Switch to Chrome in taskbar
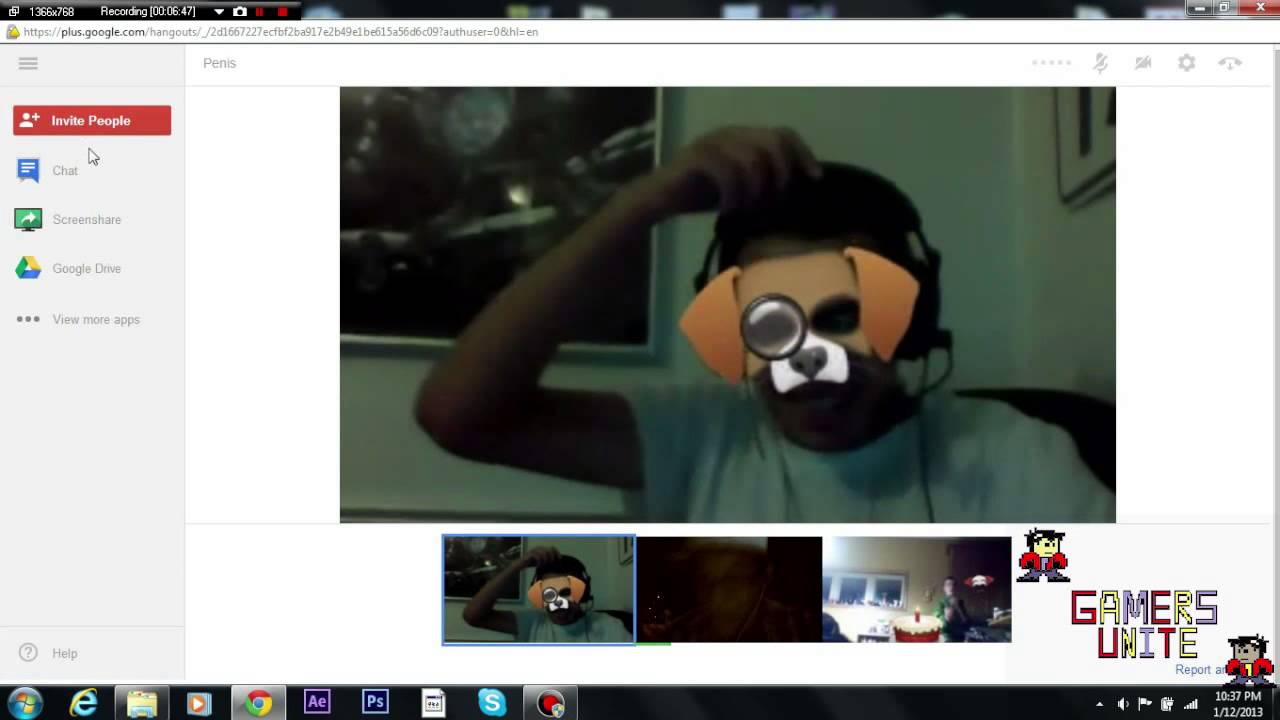Screen dimensions: 1280x720 (258, 703)
